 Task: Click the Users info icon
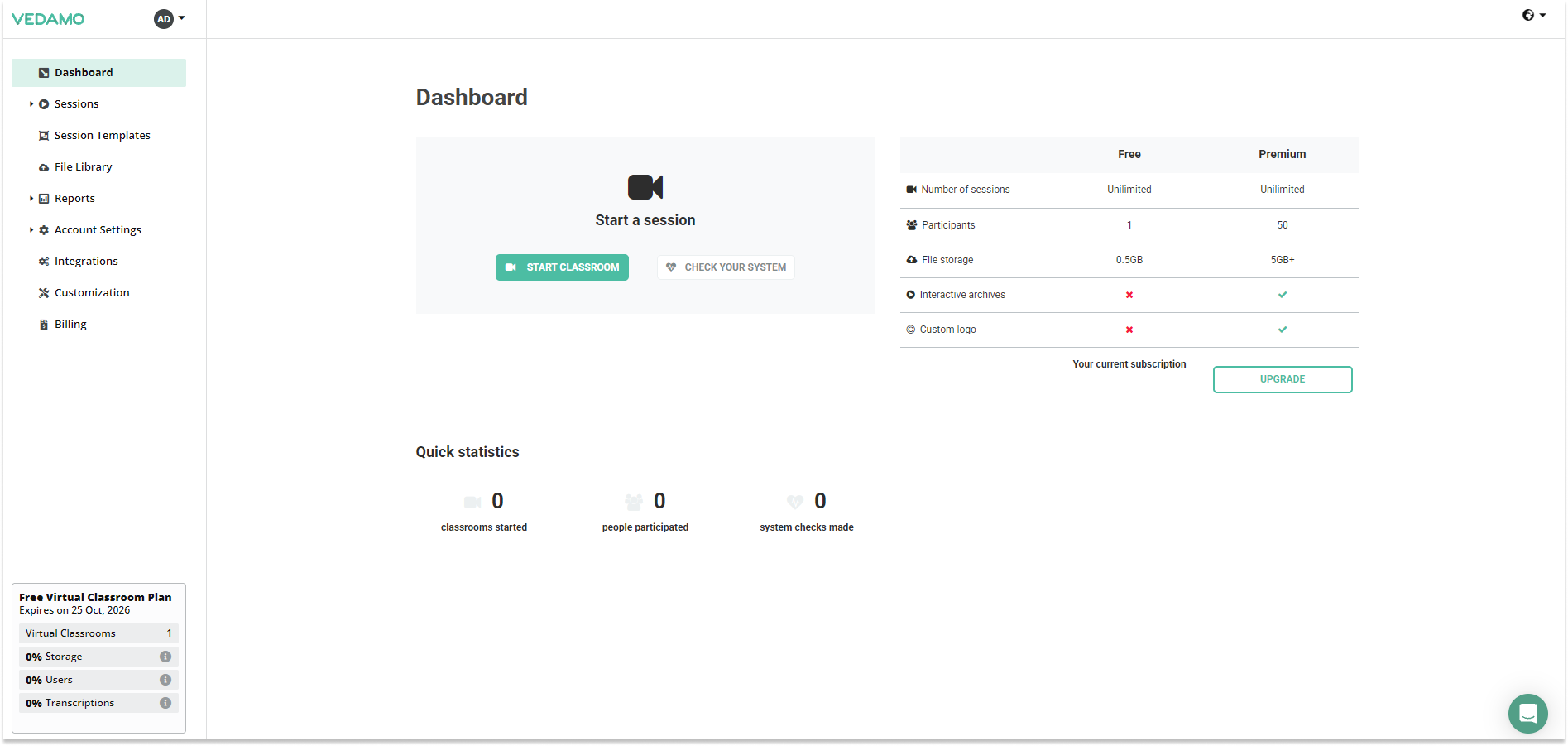point(165,680)
